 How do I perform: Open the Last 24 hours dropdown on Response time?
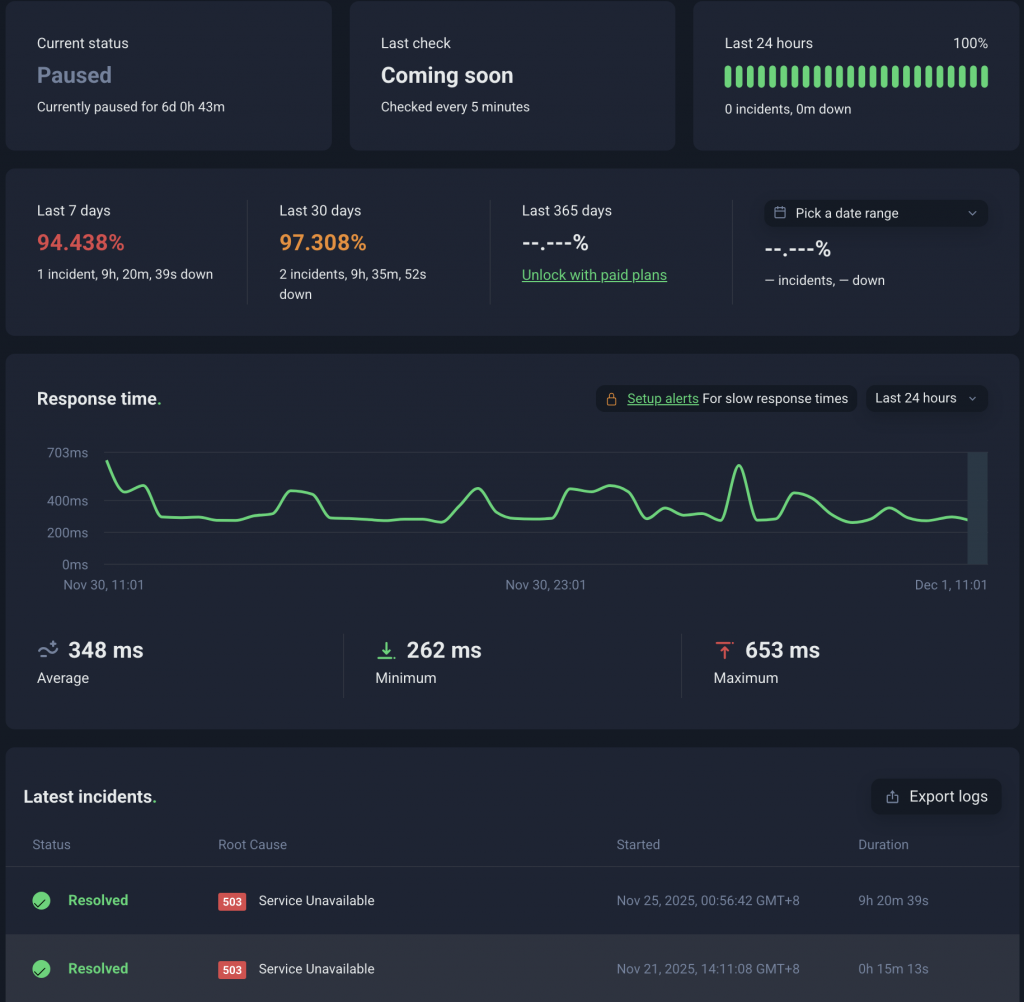click(x=926, y=398)
